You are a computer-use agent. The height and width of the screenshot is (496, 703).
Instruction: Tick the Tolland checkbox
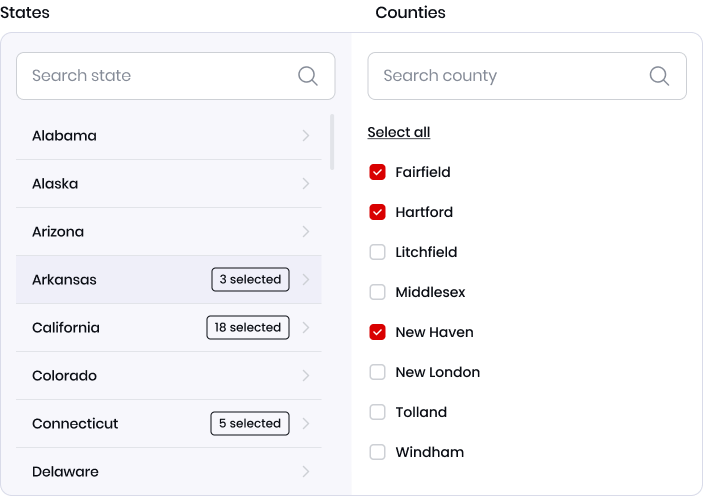[x=378, y=412]
